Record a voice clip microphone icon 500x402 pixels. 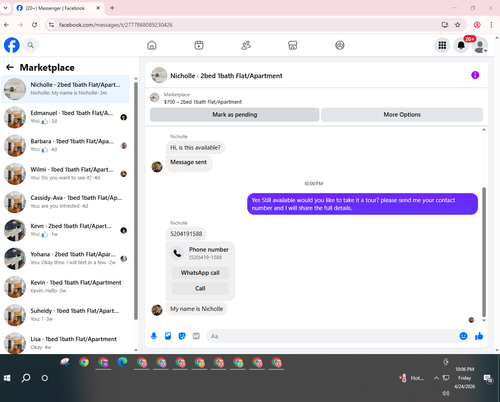pos(154,336)
